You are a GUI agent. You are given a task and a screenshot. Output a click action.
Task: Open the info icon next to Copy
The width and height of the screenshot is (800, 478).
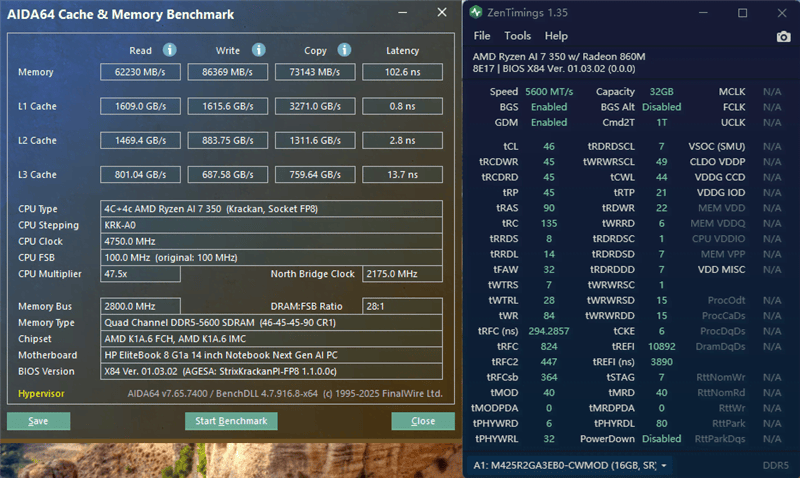coord(342,50)
